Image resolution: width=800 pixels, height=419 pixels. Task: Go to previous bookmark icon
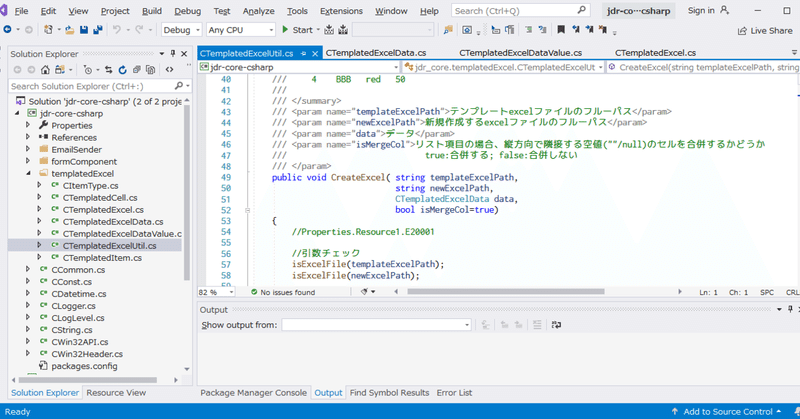576,30
